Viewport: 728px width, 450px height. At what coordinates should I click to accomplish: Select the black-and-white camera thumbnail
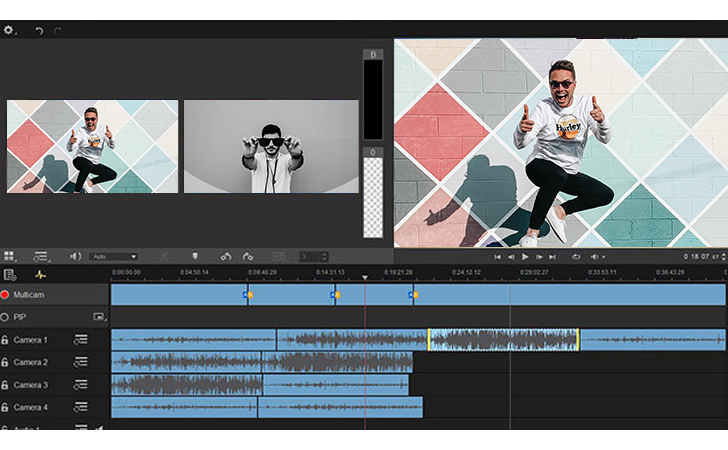click(x=271, y=146)
